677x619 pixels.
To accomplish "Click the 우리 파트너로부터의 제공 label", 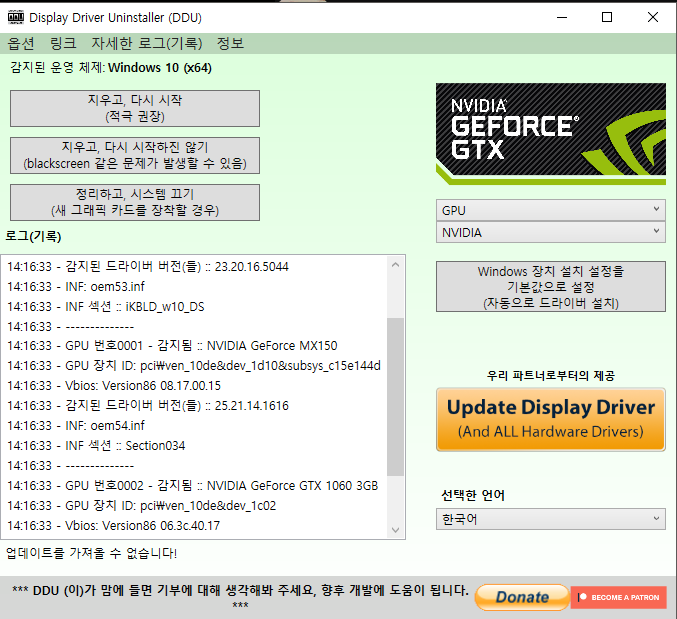I will [x=550, y=376].
